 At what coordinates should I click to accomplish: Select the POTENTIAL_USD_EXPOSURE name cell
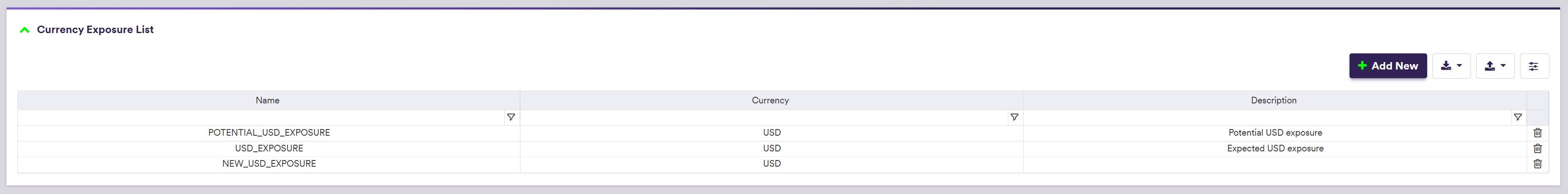269,133
